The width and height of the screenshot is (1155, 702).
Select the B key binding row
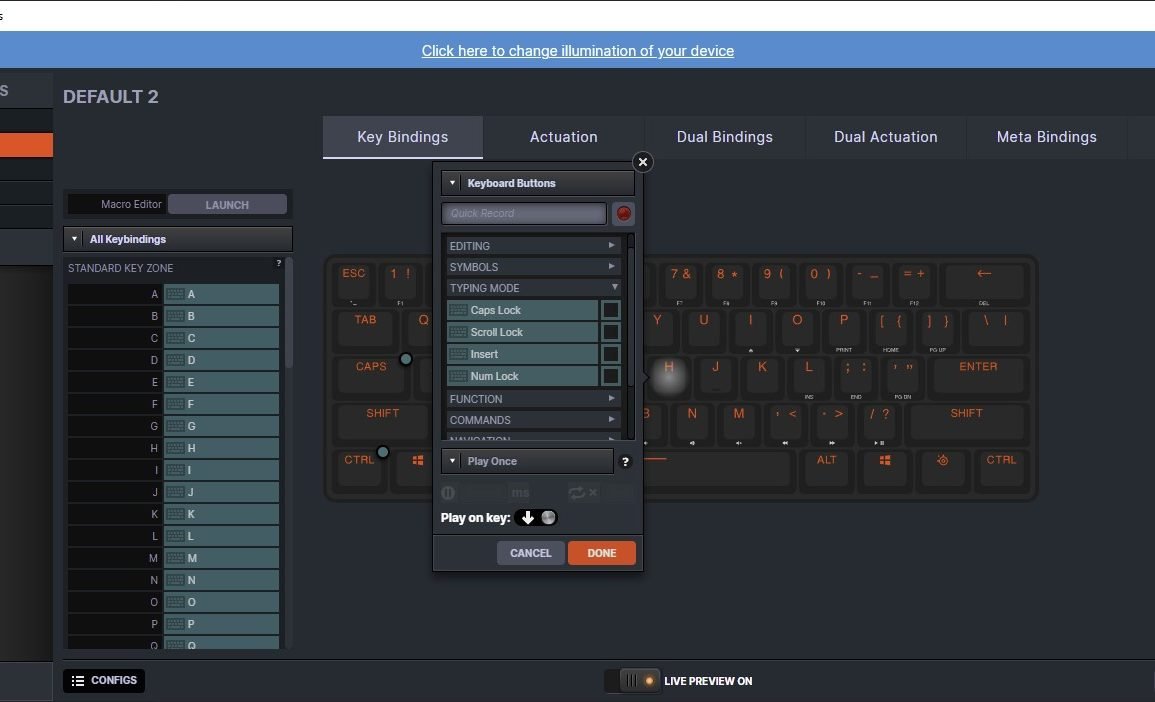[x=173, y=316]
